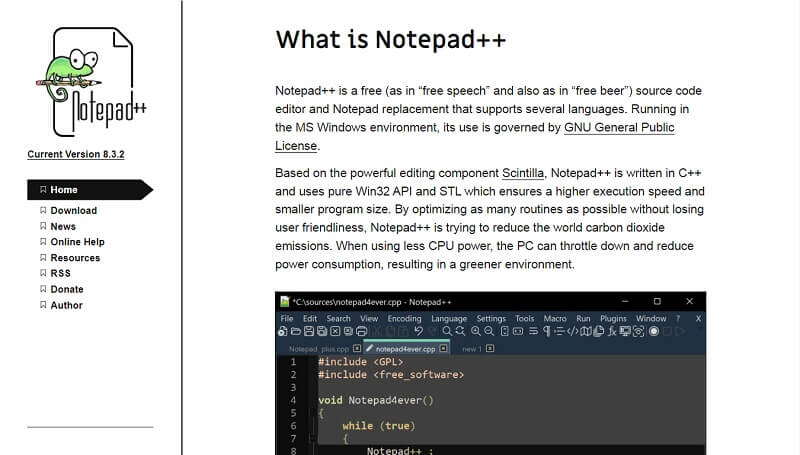Close the new 1 tab

click(490, 348)
